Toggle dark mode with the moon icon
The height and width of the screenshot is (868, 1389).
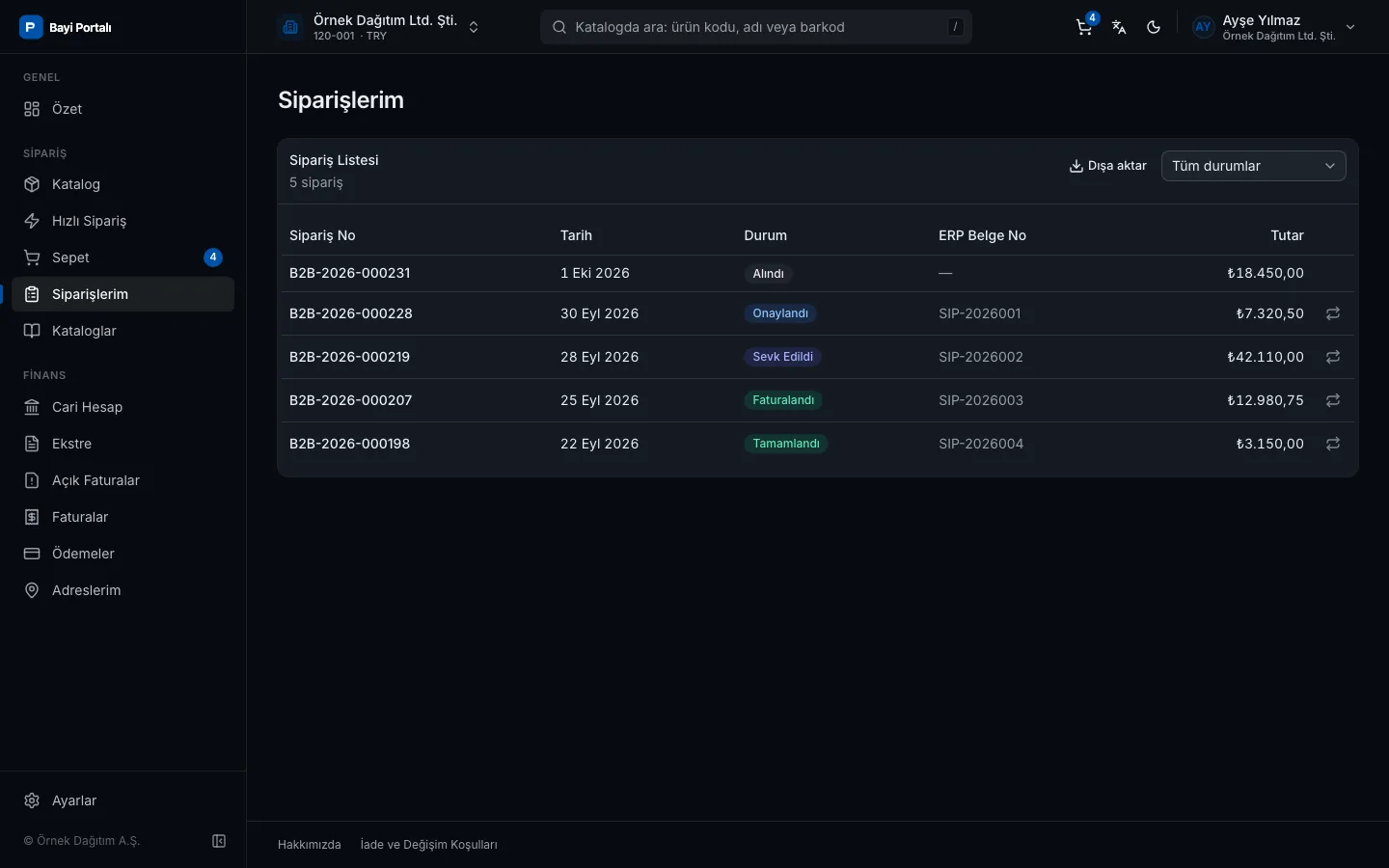(1154, 27)
